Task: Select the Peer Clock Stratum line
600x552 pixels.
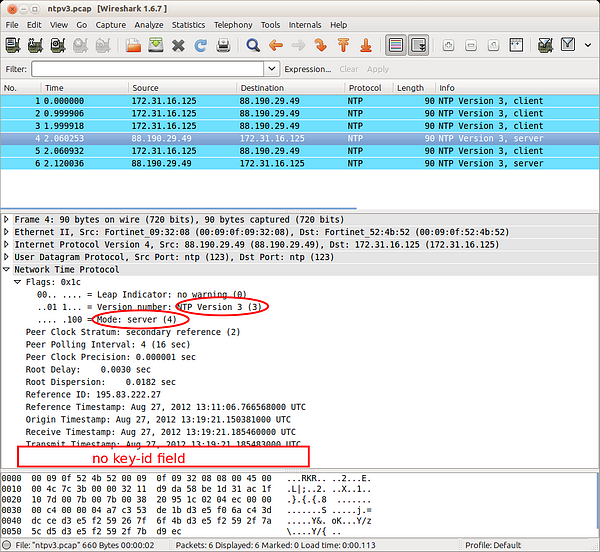Action: click(x=133, y=332)
